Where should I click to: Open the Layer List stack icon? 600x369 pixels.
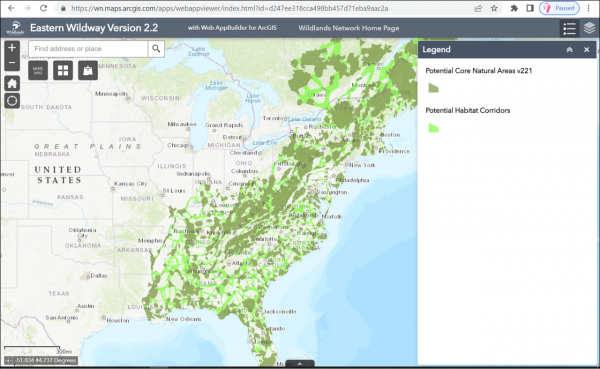click(x=589, y=28)
